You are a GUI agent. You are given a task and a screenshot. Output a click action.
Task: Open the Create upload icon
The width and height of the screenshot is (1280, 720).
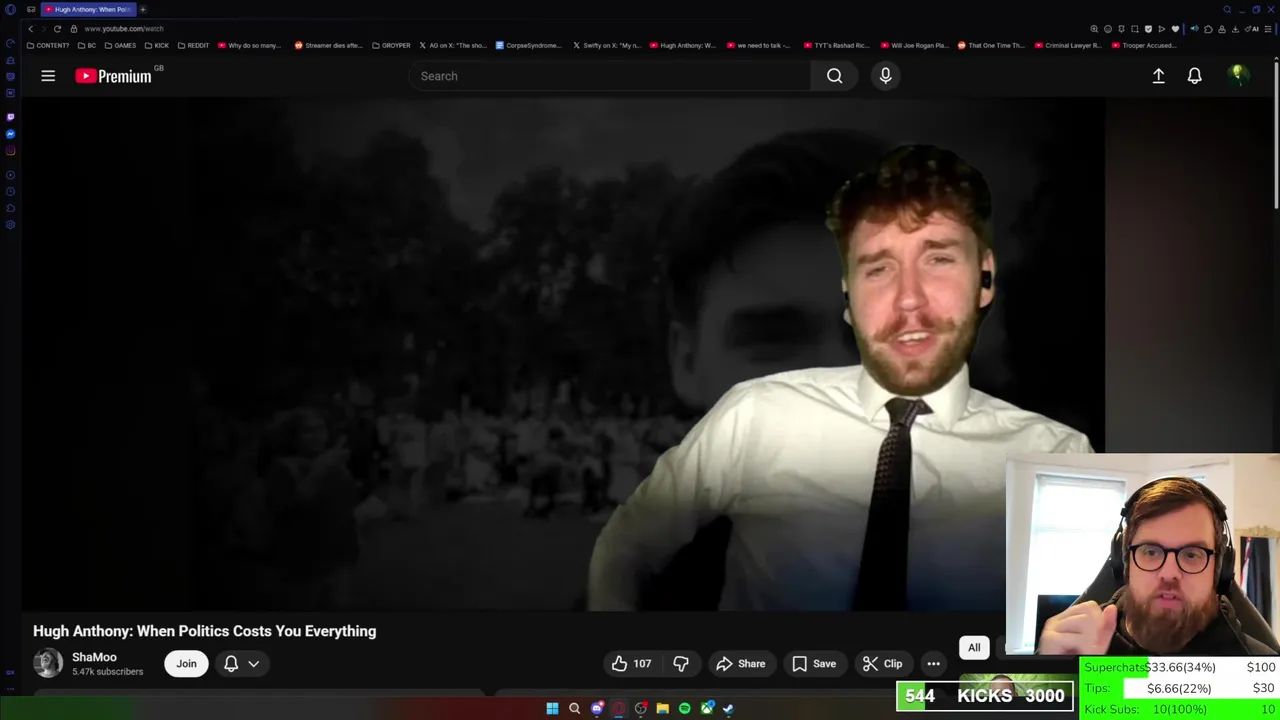1158,76
